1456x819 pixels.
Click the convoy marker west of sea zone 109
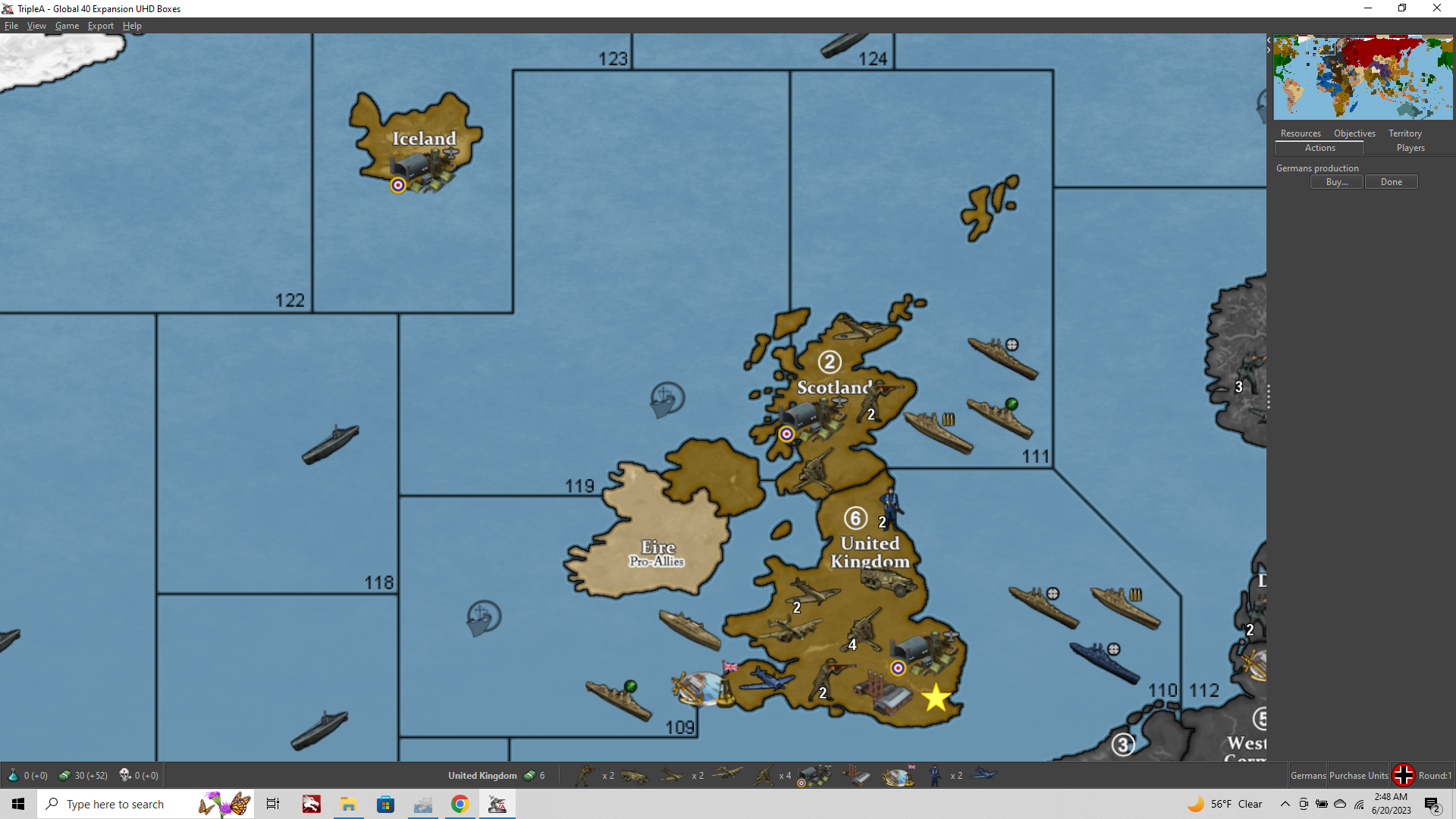pyautogui.click(x=483, y=617)
